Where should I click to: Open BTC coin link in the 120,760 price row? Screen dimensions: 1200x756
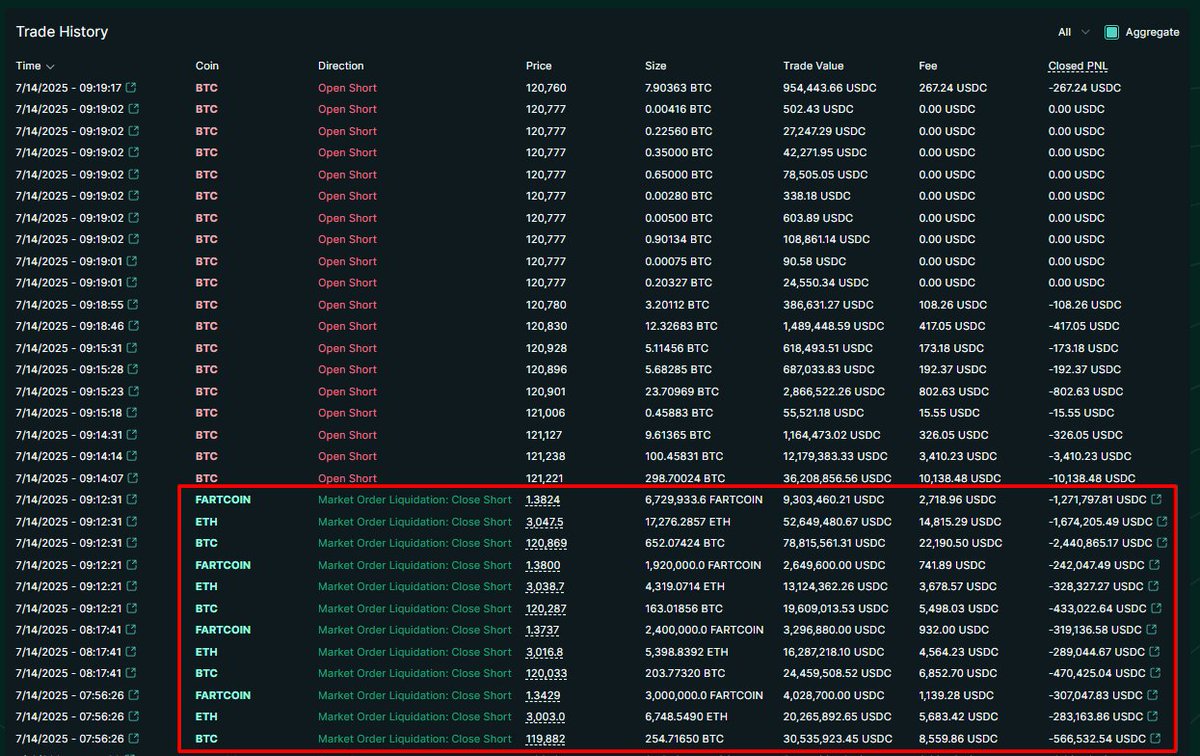[x=206, y=88]
